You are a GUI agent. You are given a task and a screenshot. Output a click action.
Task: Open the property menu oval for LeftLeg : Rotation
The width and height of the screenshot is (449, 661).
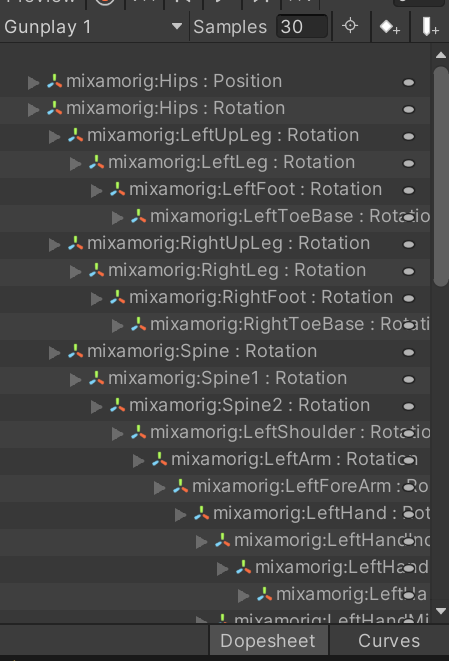409,163
